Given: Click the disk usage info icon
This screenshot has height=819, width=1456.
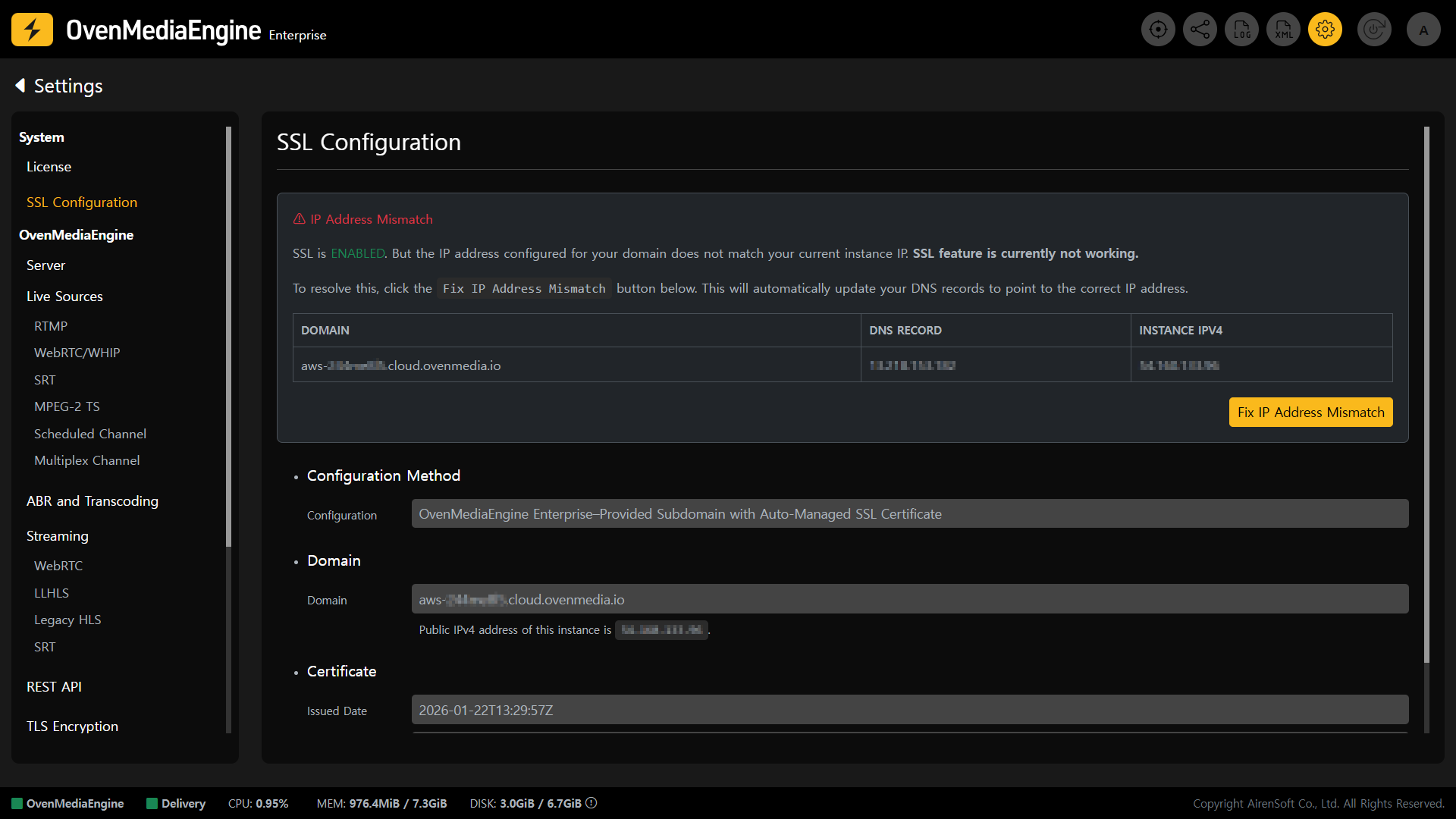Looking at the screenshot, I should (591, 803).
